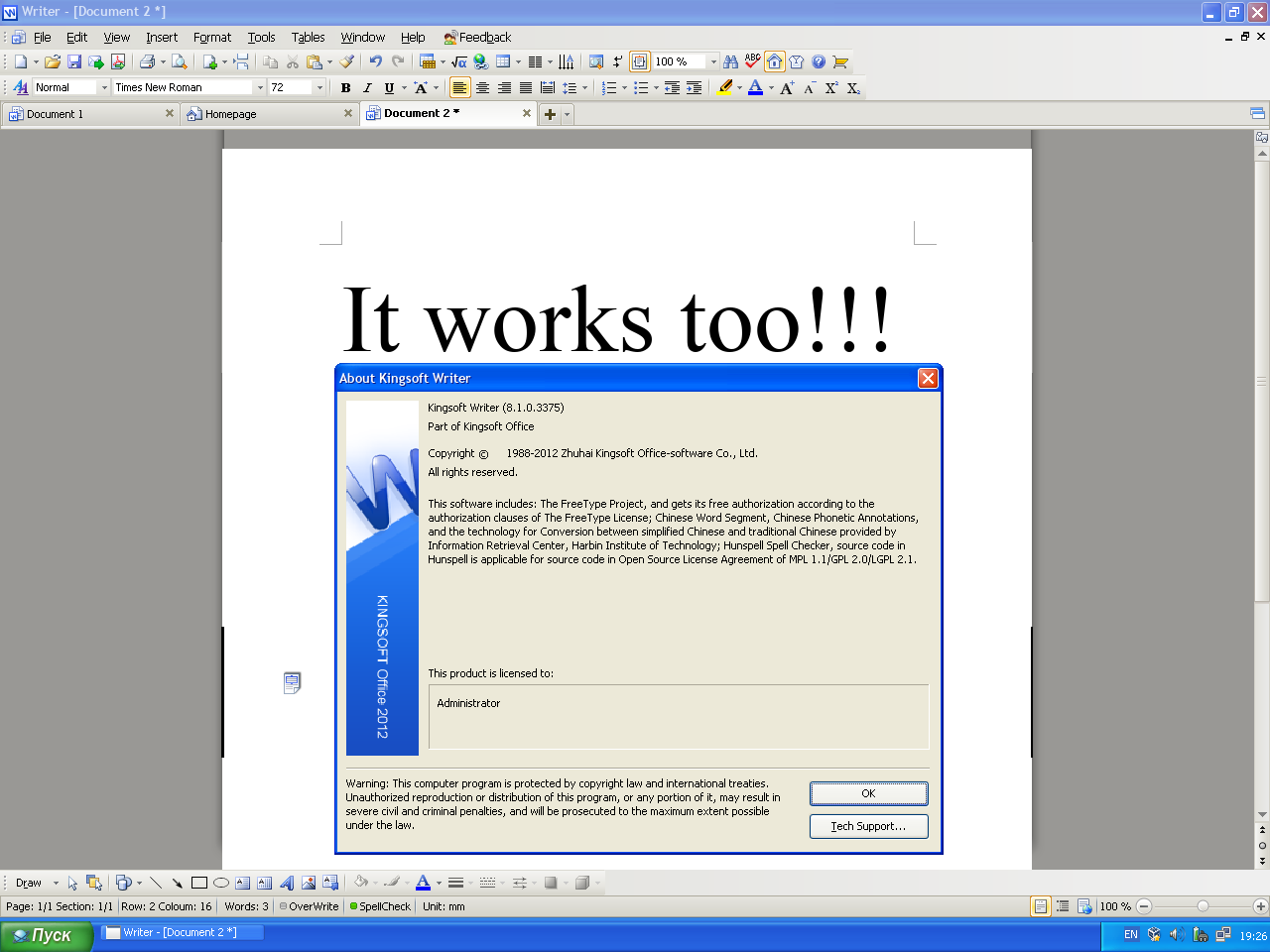
Task: Select the arrow line drawing tool
Action: tap(178, 883)
